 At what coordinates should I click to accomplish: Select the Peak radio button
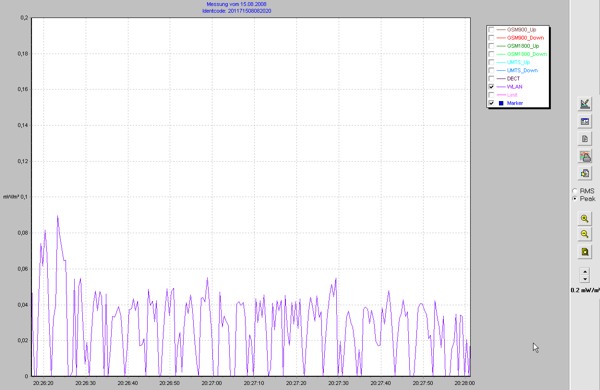[x=575, y=199]
